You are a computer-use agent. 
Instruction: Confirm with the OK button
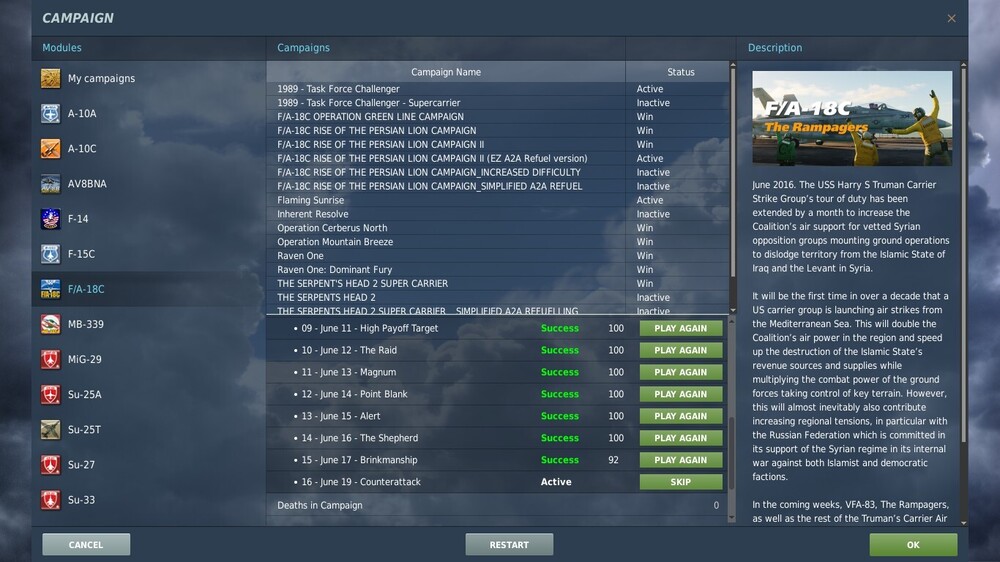(913, 545)
